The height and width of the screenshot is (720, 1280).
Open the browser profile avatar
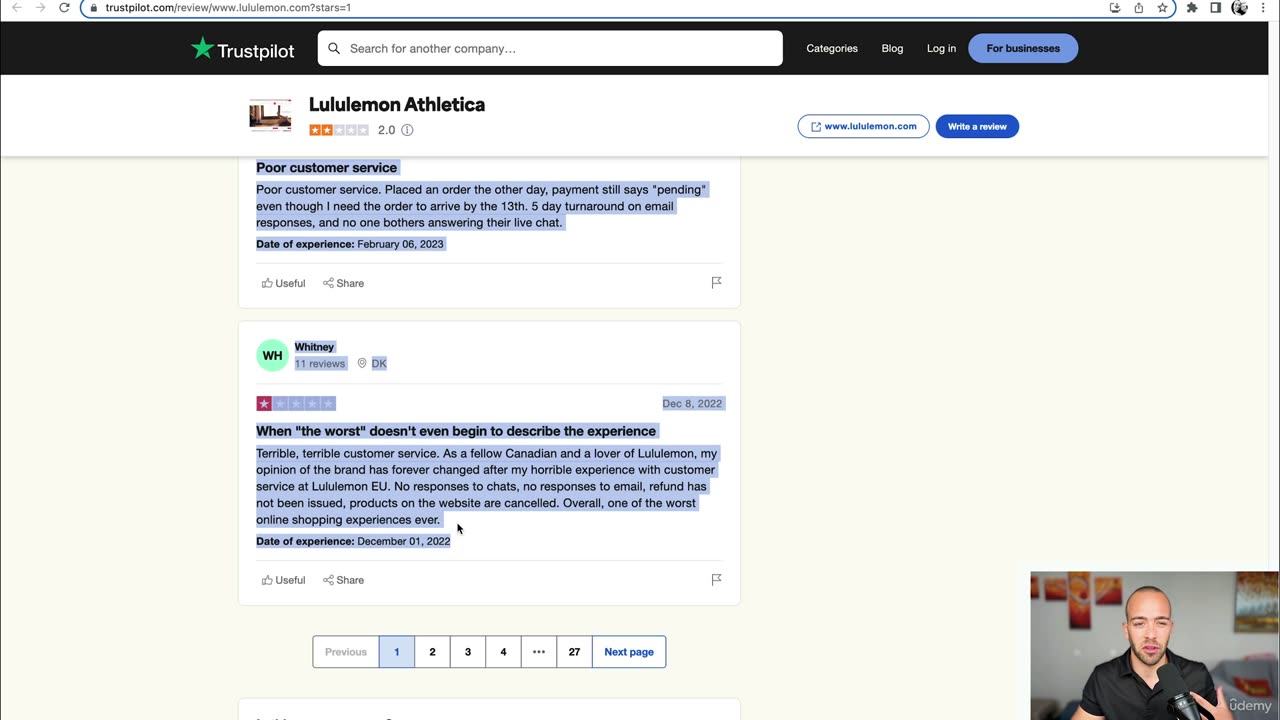(1240, 7)
